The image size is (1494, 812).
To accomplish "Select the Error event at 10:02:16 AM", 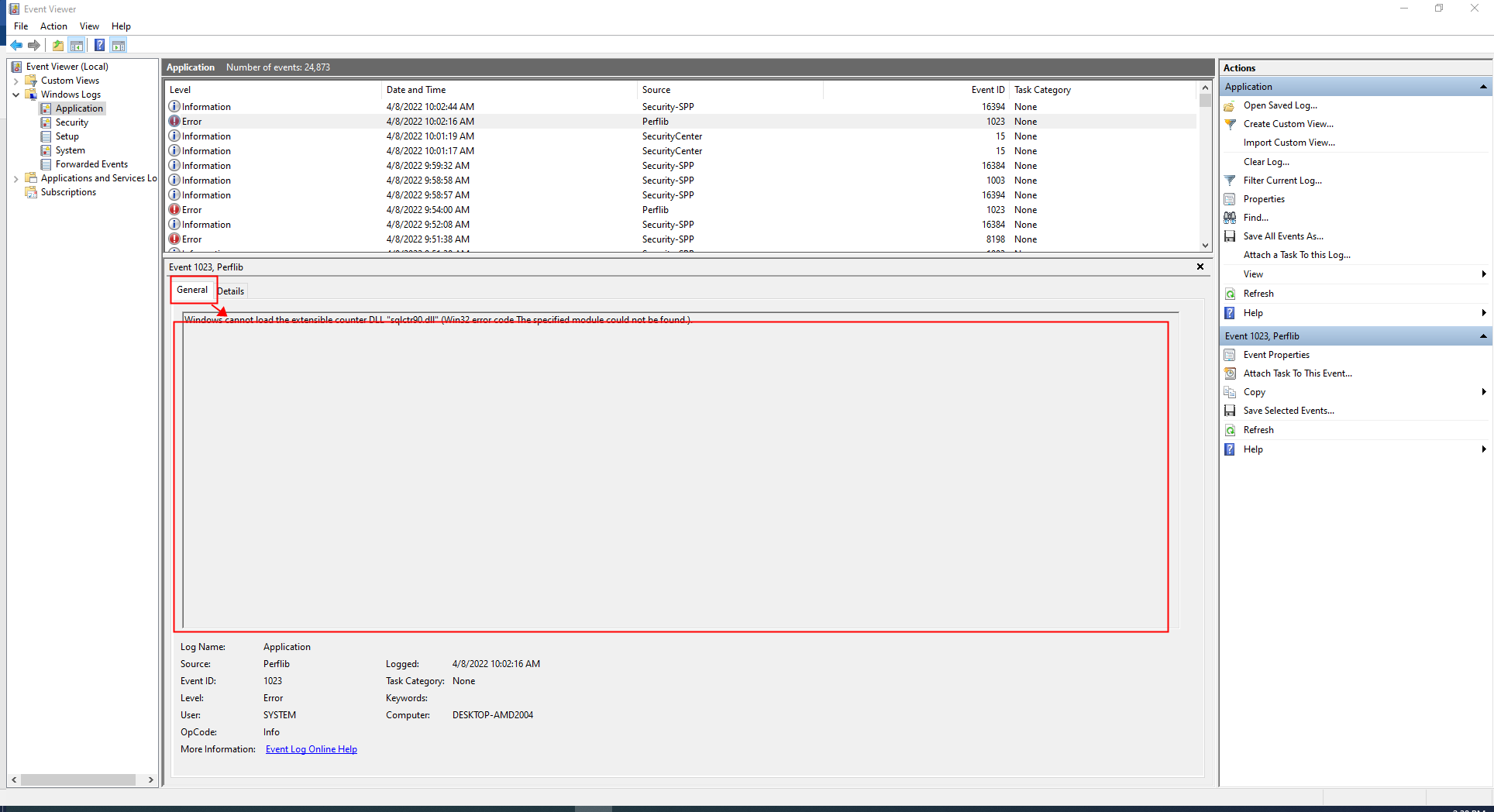I will coord(682,122).
